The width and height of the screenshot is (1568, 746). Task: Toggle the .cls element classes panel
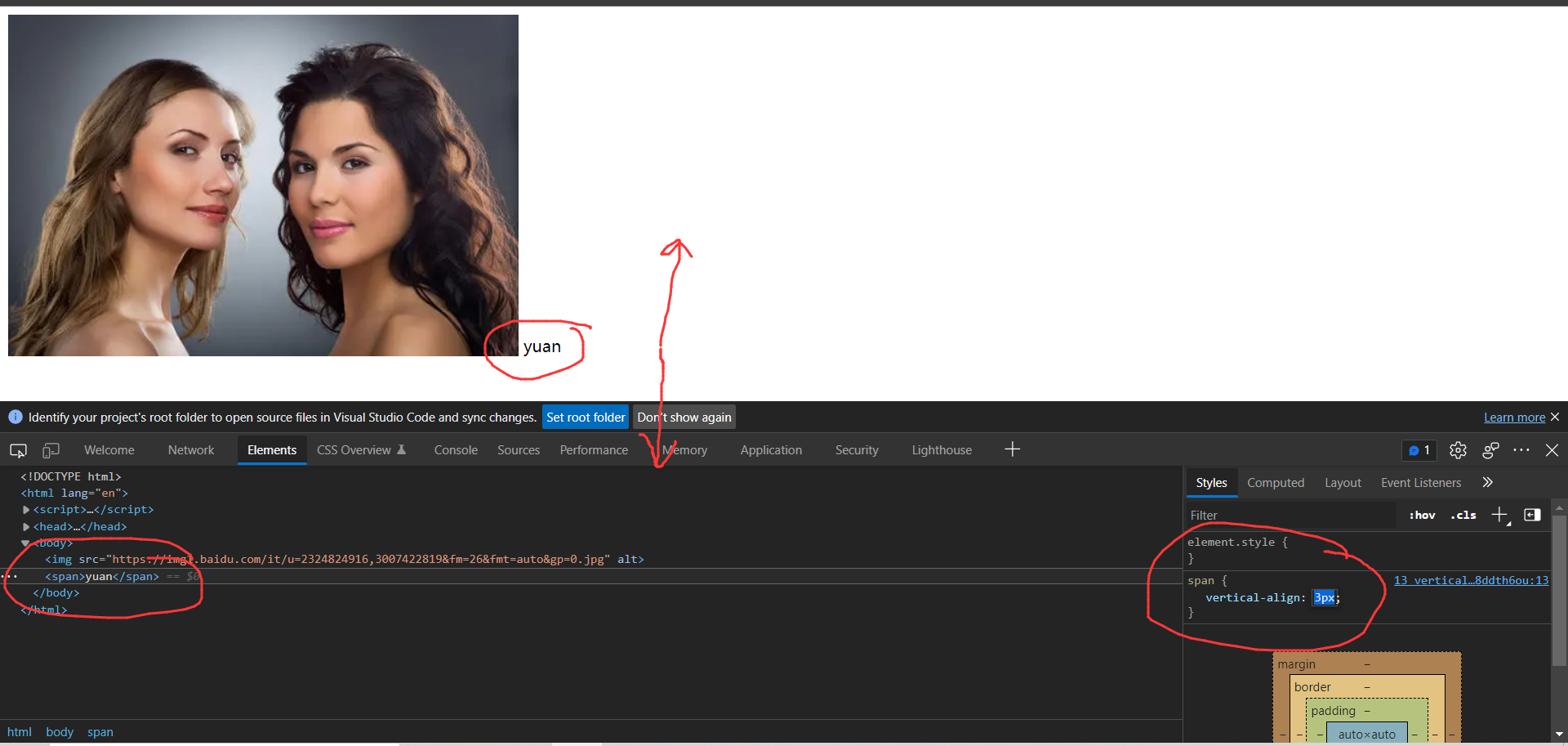[1463, 516]
